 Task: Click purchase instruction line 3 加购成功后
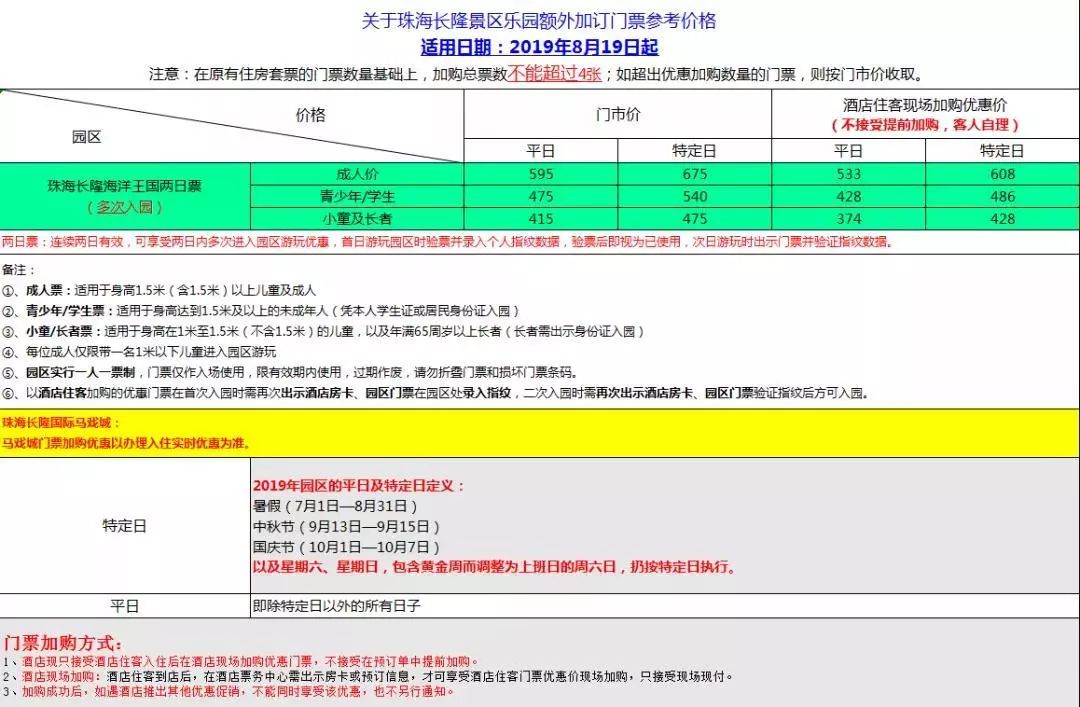pyautogui.click(x=229, y=692)
